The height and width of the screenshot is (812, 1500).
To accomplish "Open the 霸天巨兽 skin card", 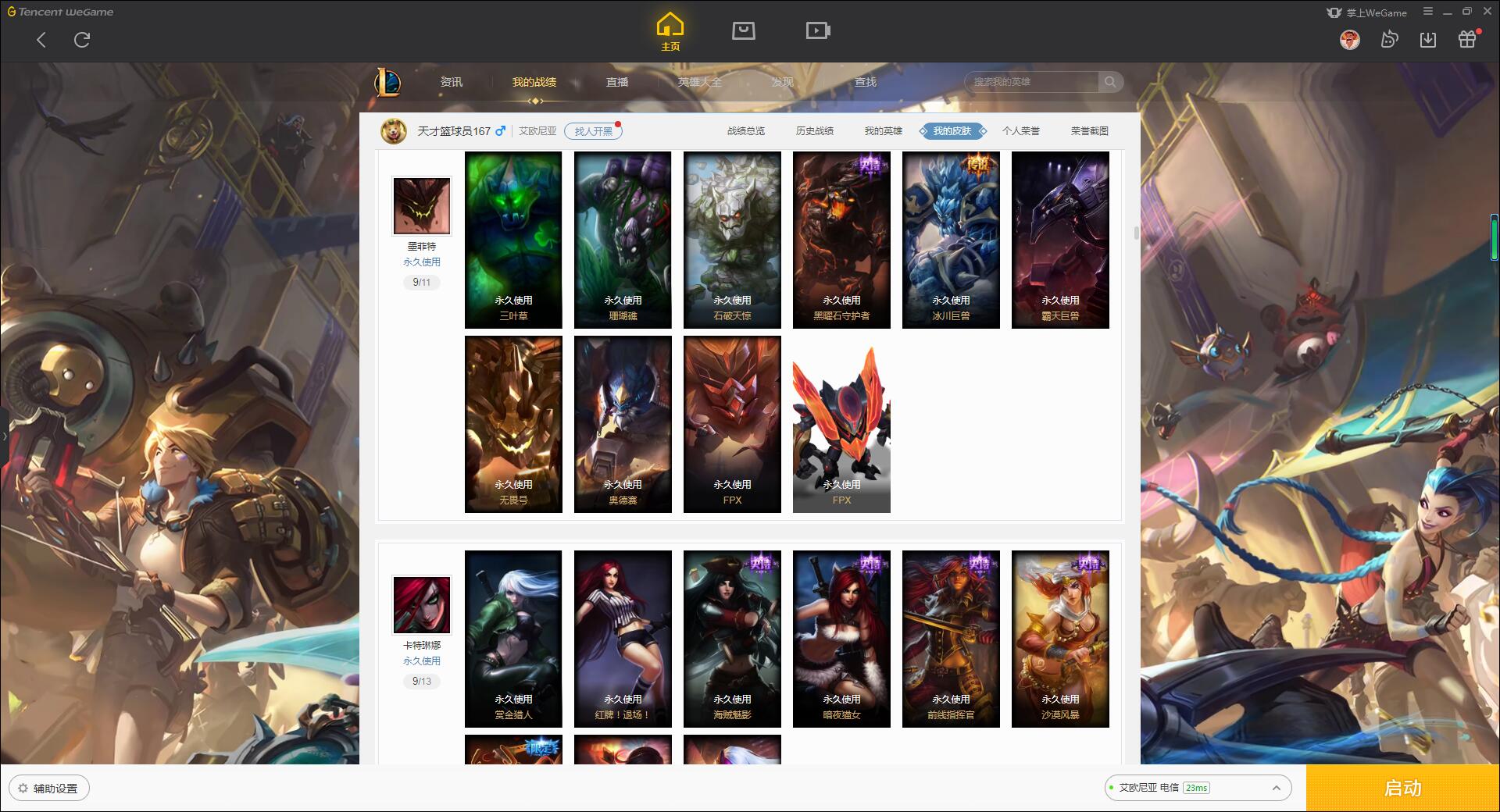I will click(x=1060, y=240).
